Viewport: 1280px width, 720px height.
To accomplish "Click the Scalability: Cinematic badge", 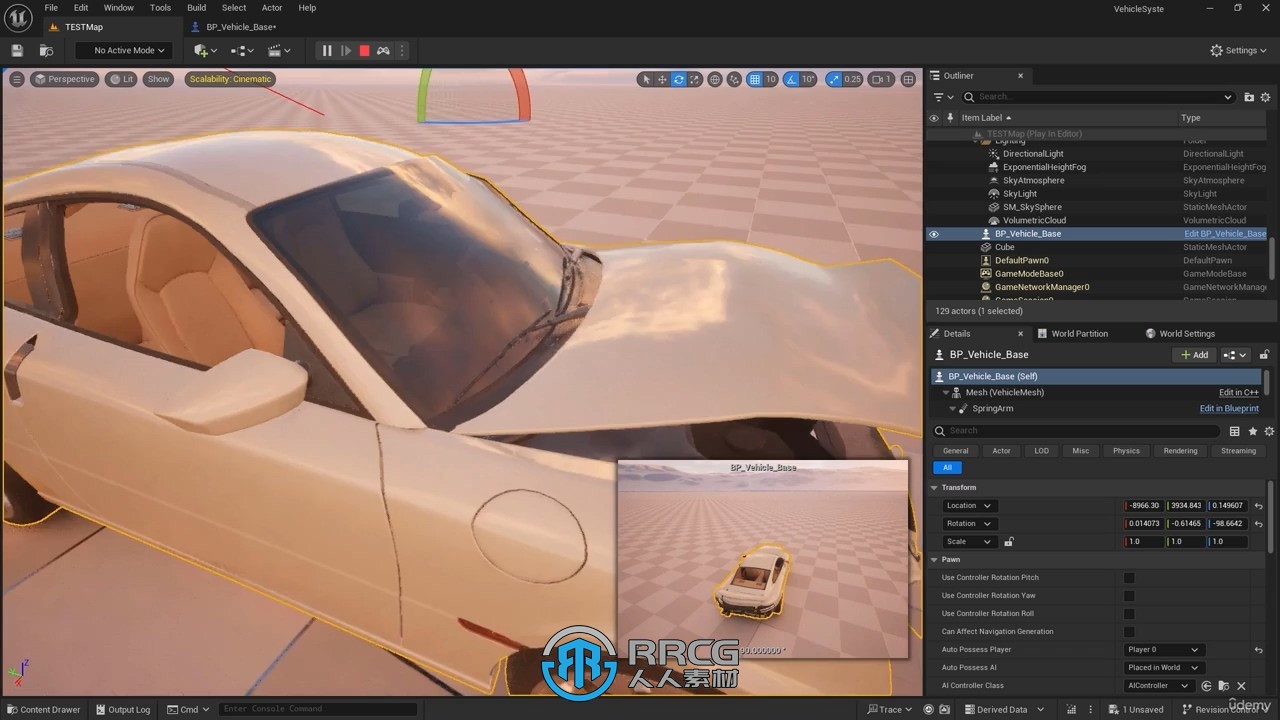I will tap(230, 79).
